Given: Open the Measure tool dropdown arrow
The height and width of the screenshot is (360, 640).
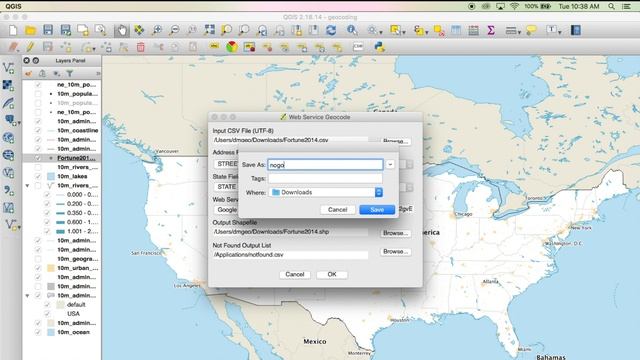Looking at the screenshot, I should click(519, 32).
